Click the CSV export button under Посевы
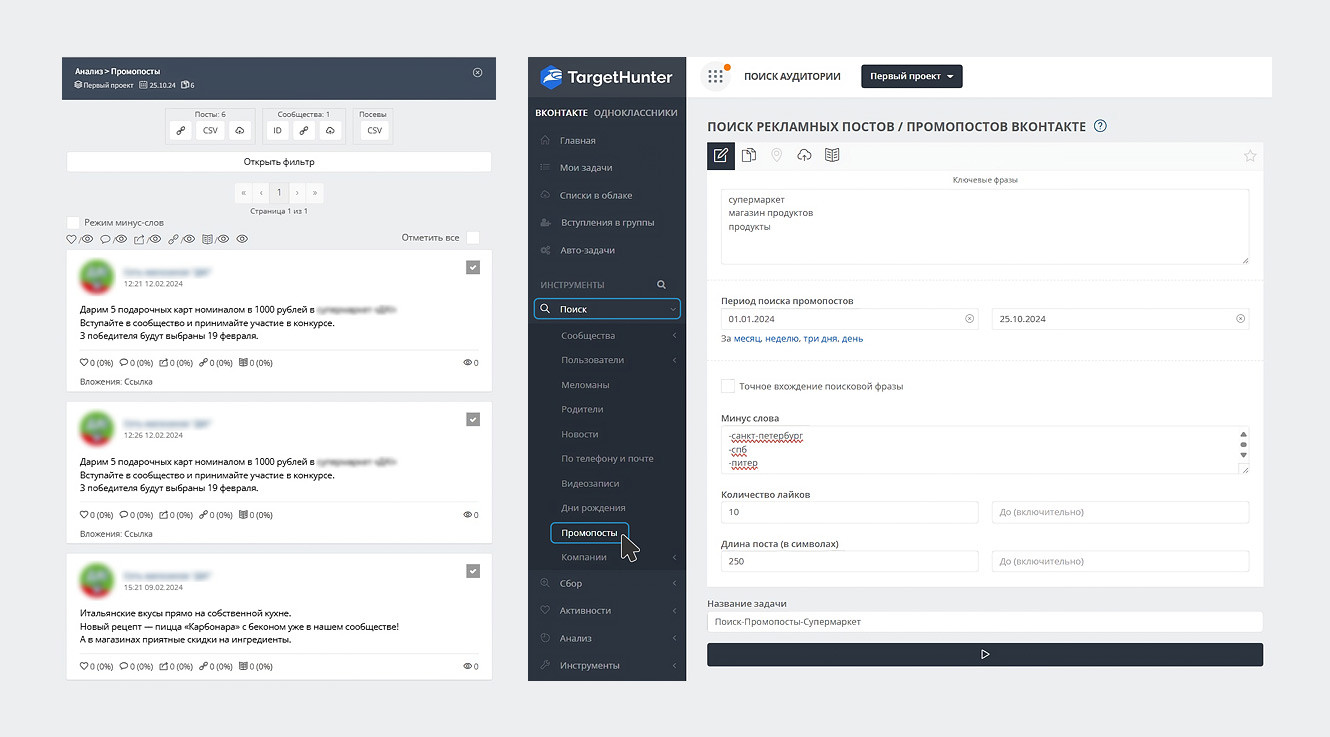The height and width of the screenshot is (737, 1330). [x=374, y=131]
